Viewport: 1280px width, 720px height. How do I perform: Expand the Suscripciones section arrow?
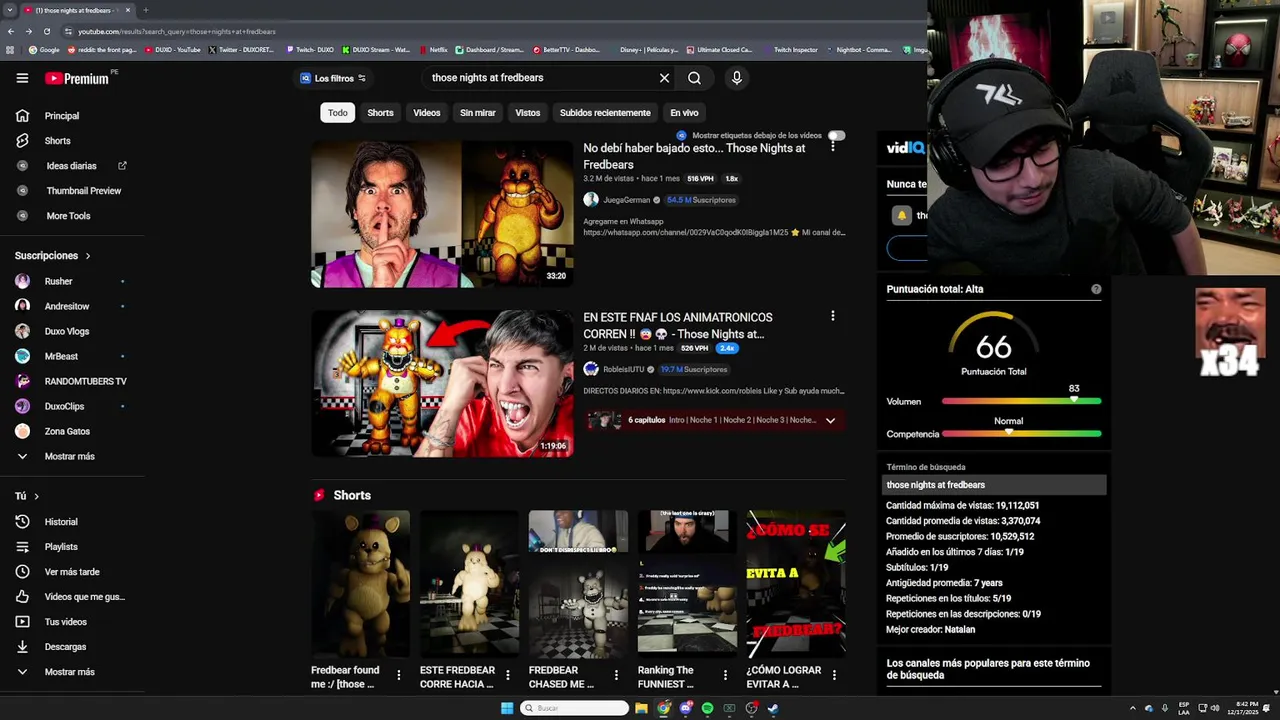[x=88, y=256]
